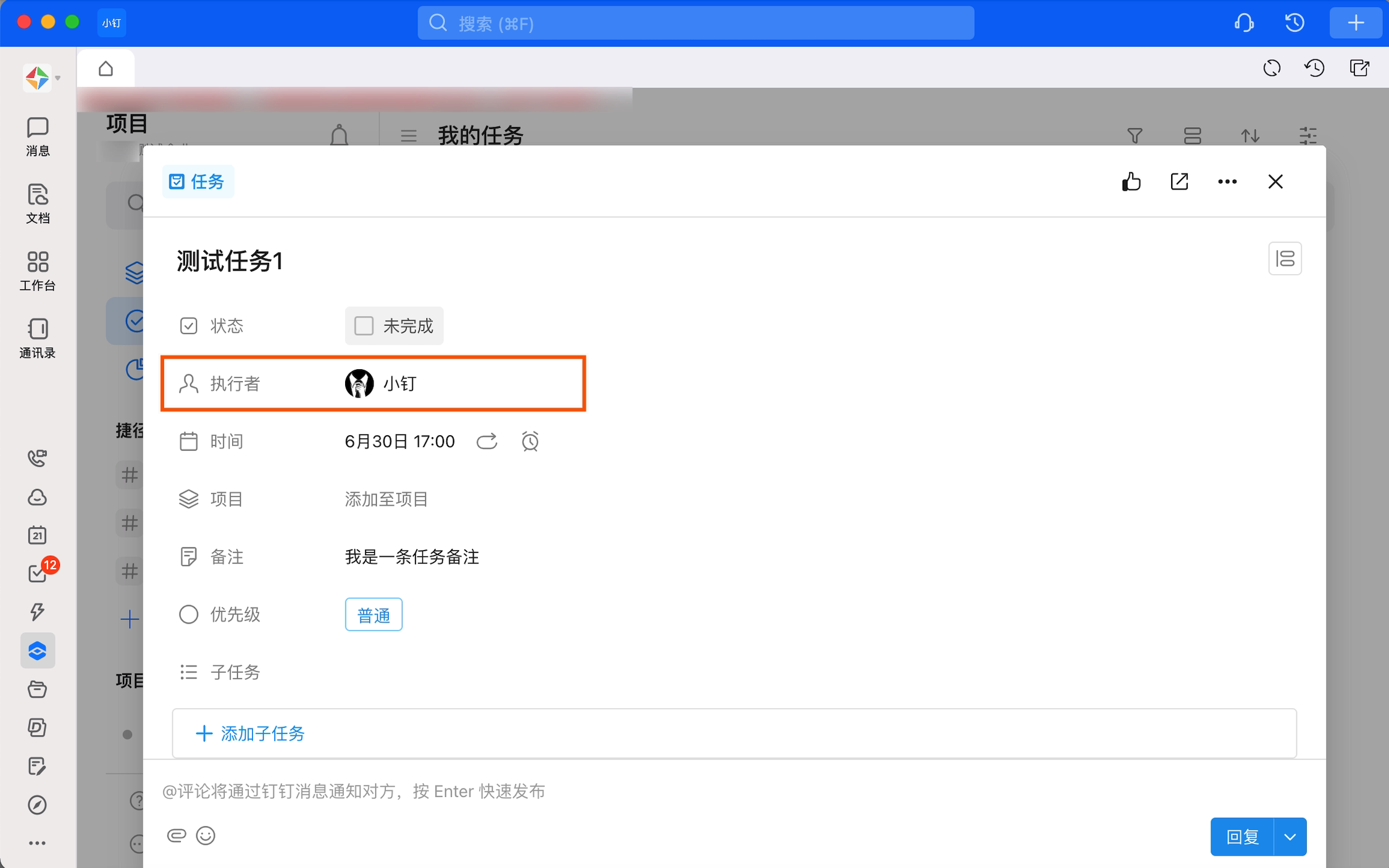Viewport: 1389px width, 868px height.
Task: Open the emoji picker icon
Action: 206,835
